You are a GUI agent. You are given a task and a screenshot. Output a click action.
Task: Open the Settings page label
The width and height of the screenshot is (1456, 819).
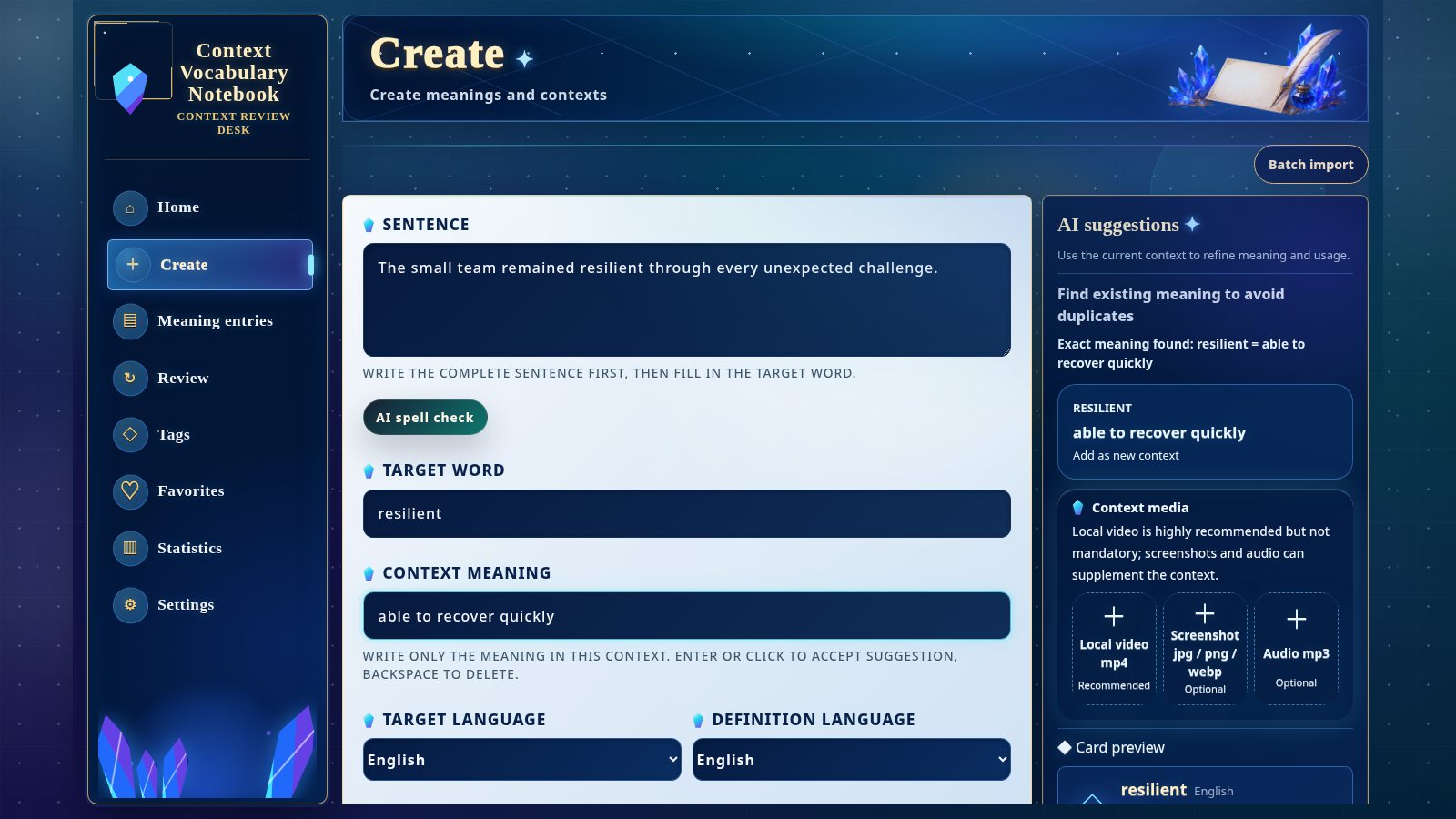[186, 605]
